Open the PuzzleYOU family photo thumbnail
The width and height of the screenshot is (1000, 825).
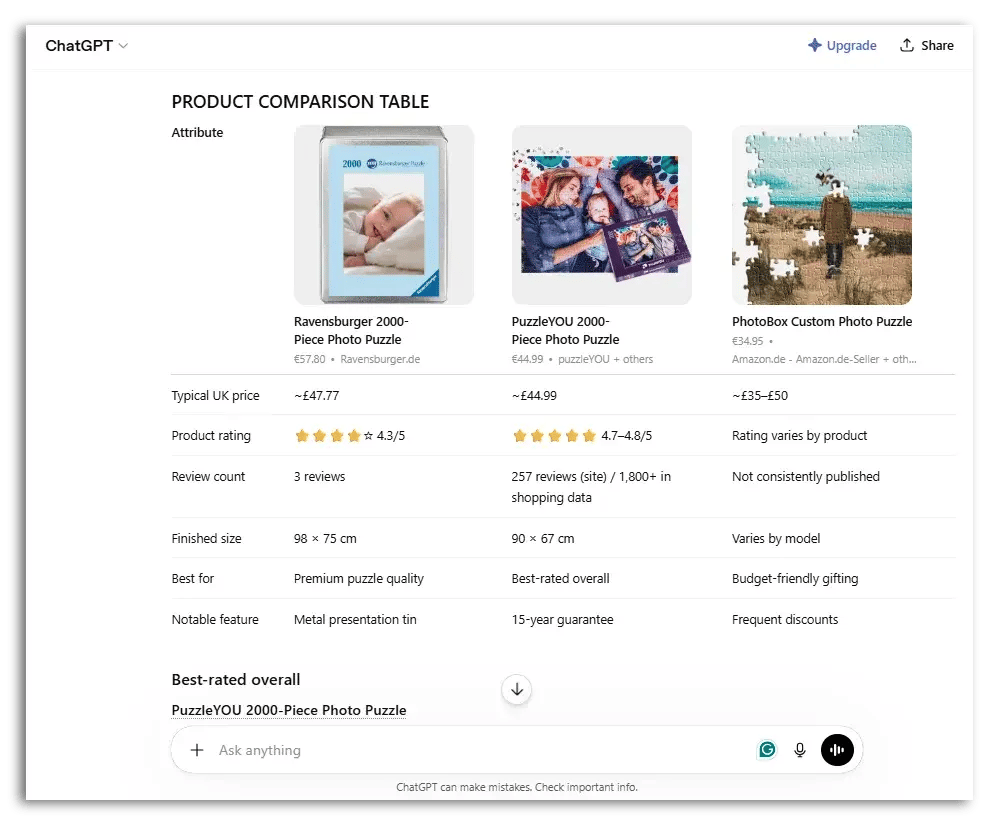[x=601, y=215]
